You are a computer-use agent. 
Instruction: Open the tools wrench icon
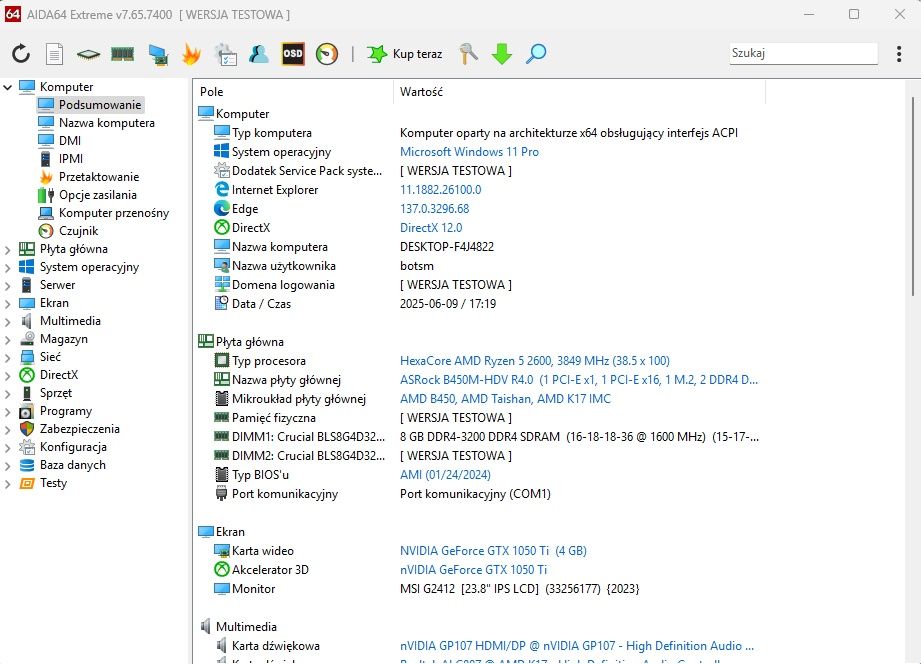click(468, 54)
